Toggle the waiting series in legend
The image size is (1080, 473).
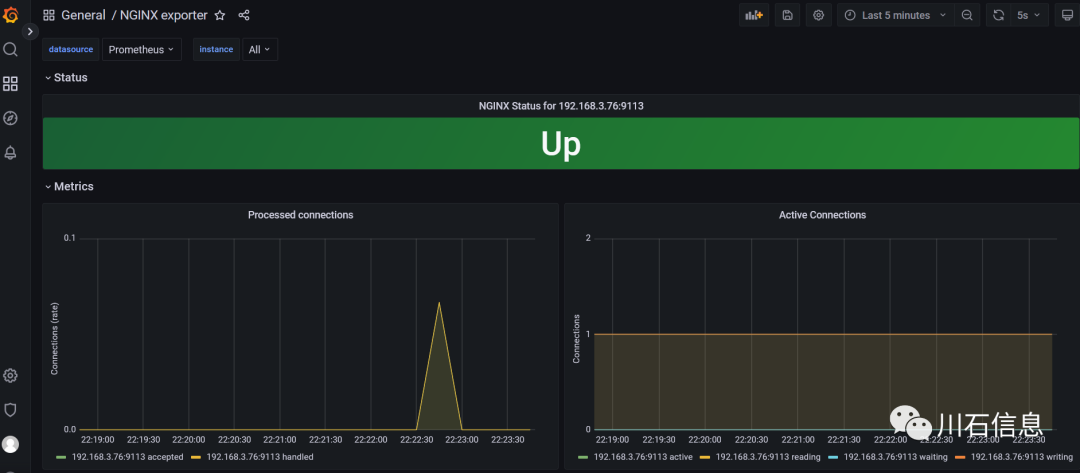coord(895,456)
